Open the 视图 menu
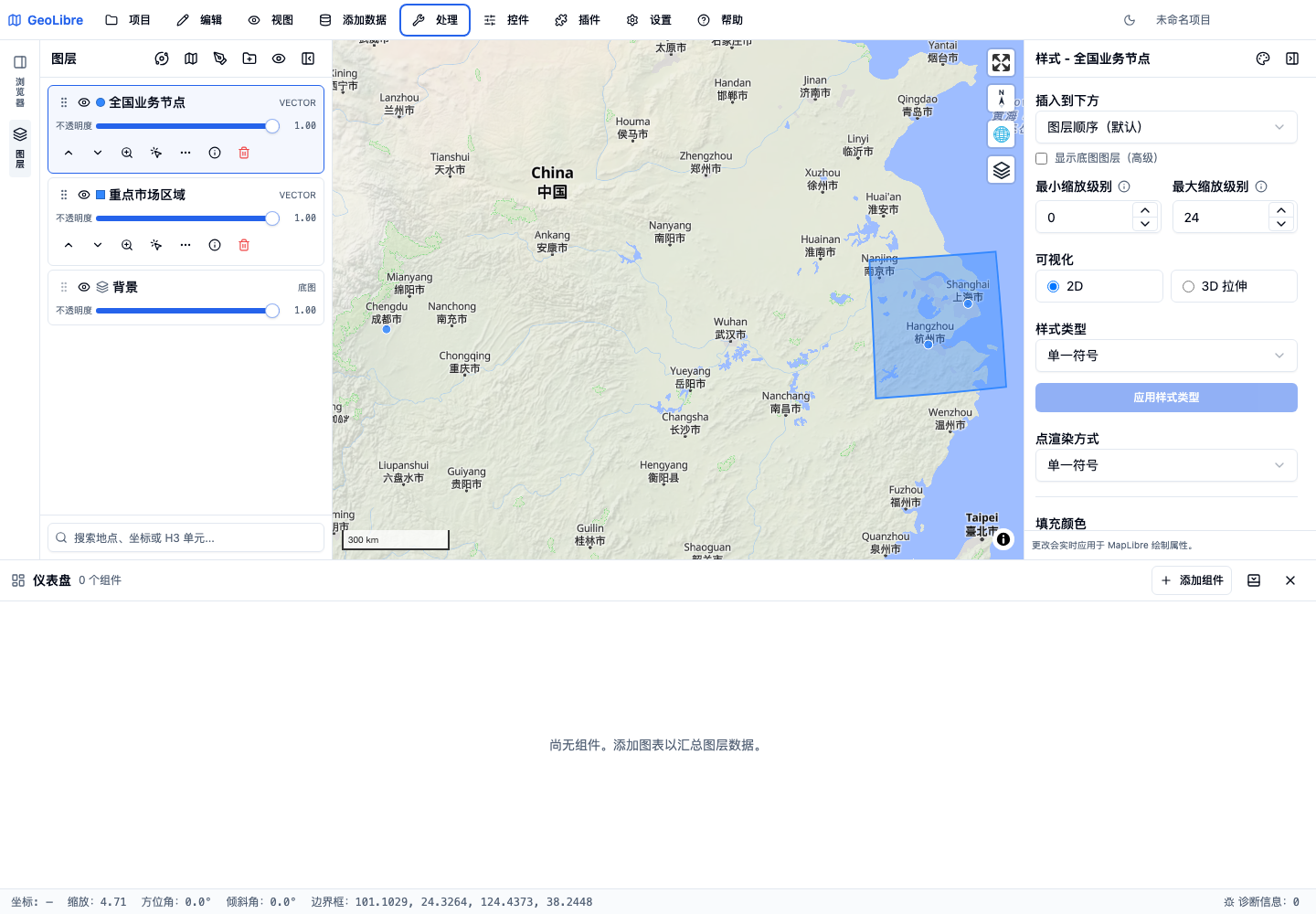The width and height of the screenshot is (1316, 914). 271,20
